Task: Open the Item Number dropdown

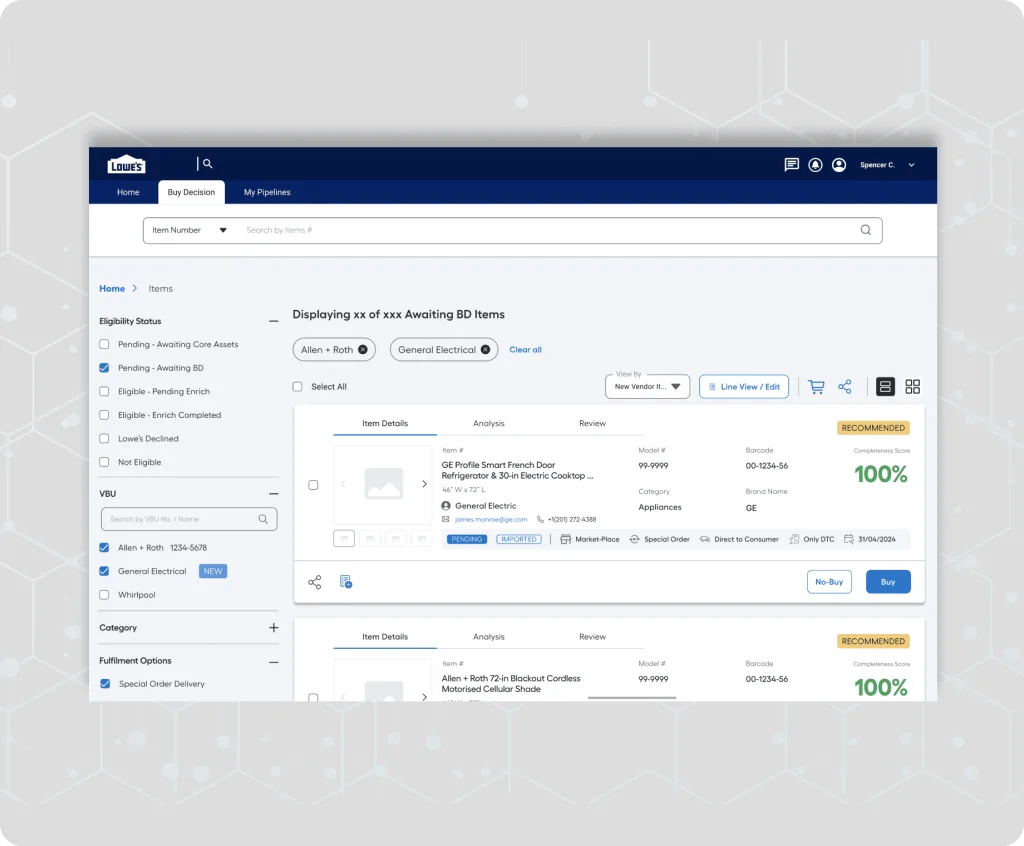Action: (189, 230)
